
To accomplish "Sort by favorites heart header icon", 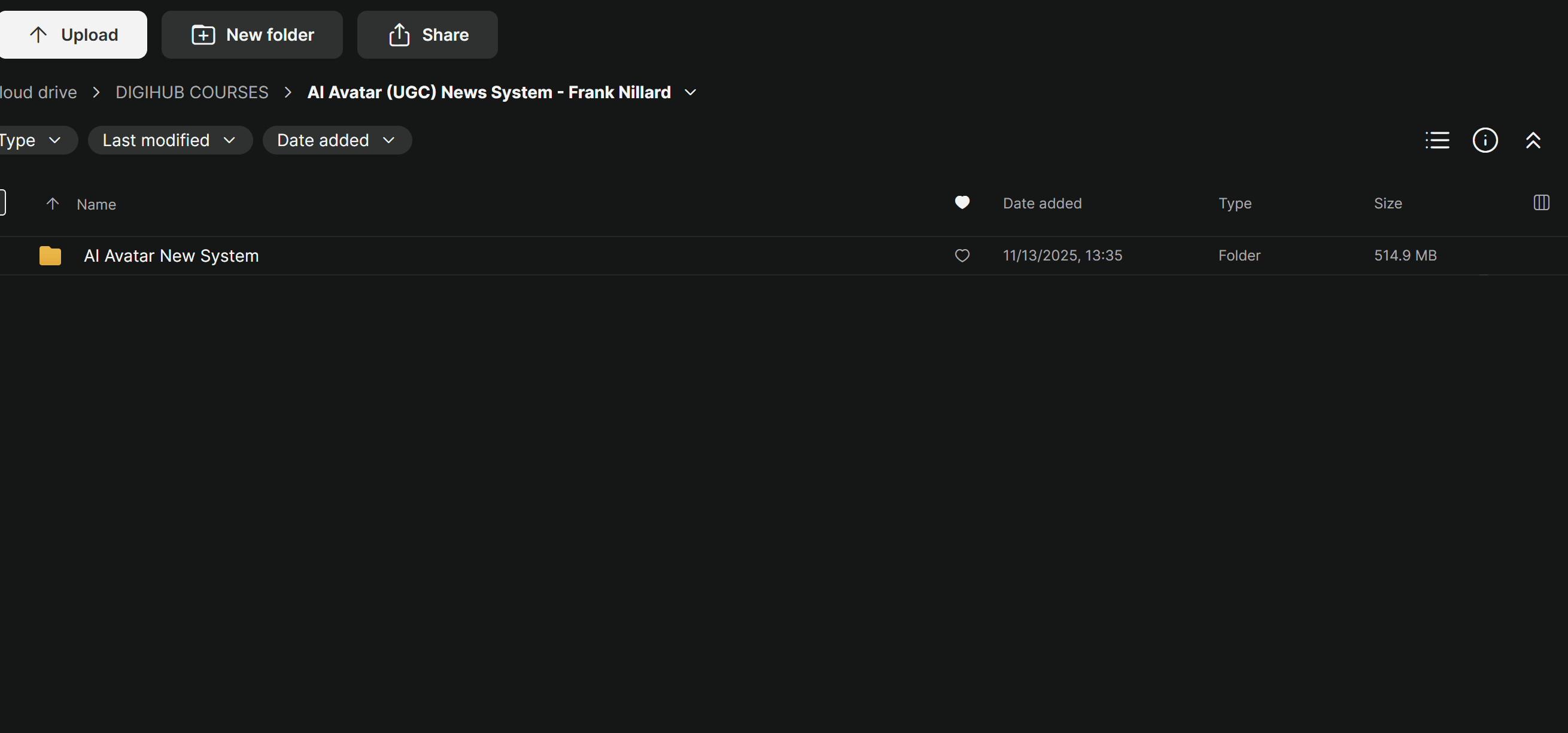I will click(x=962, y=202).
